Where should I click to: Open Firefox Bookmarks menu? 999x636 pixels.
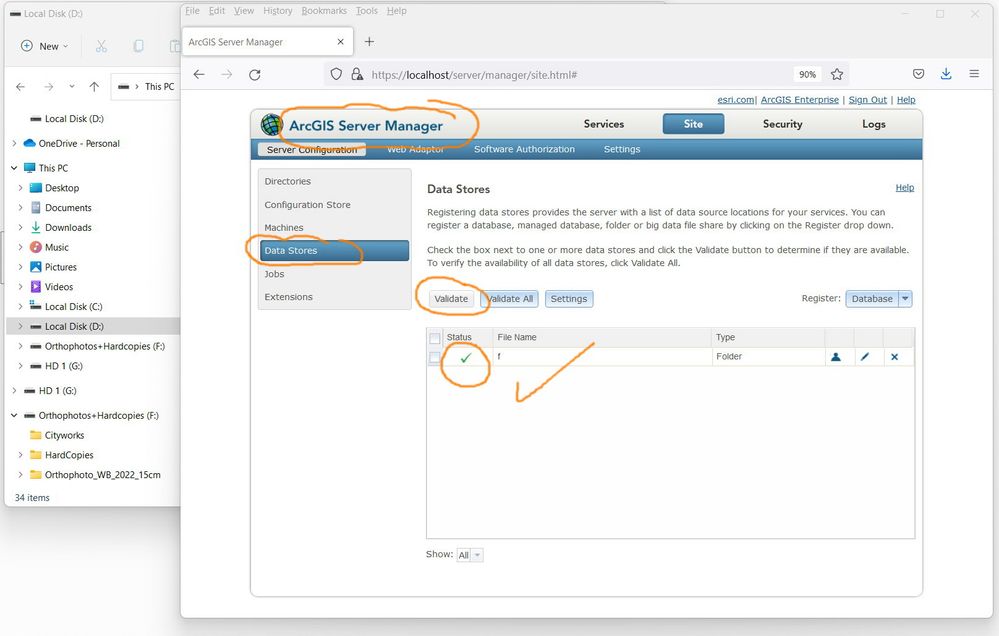(324, 11)
